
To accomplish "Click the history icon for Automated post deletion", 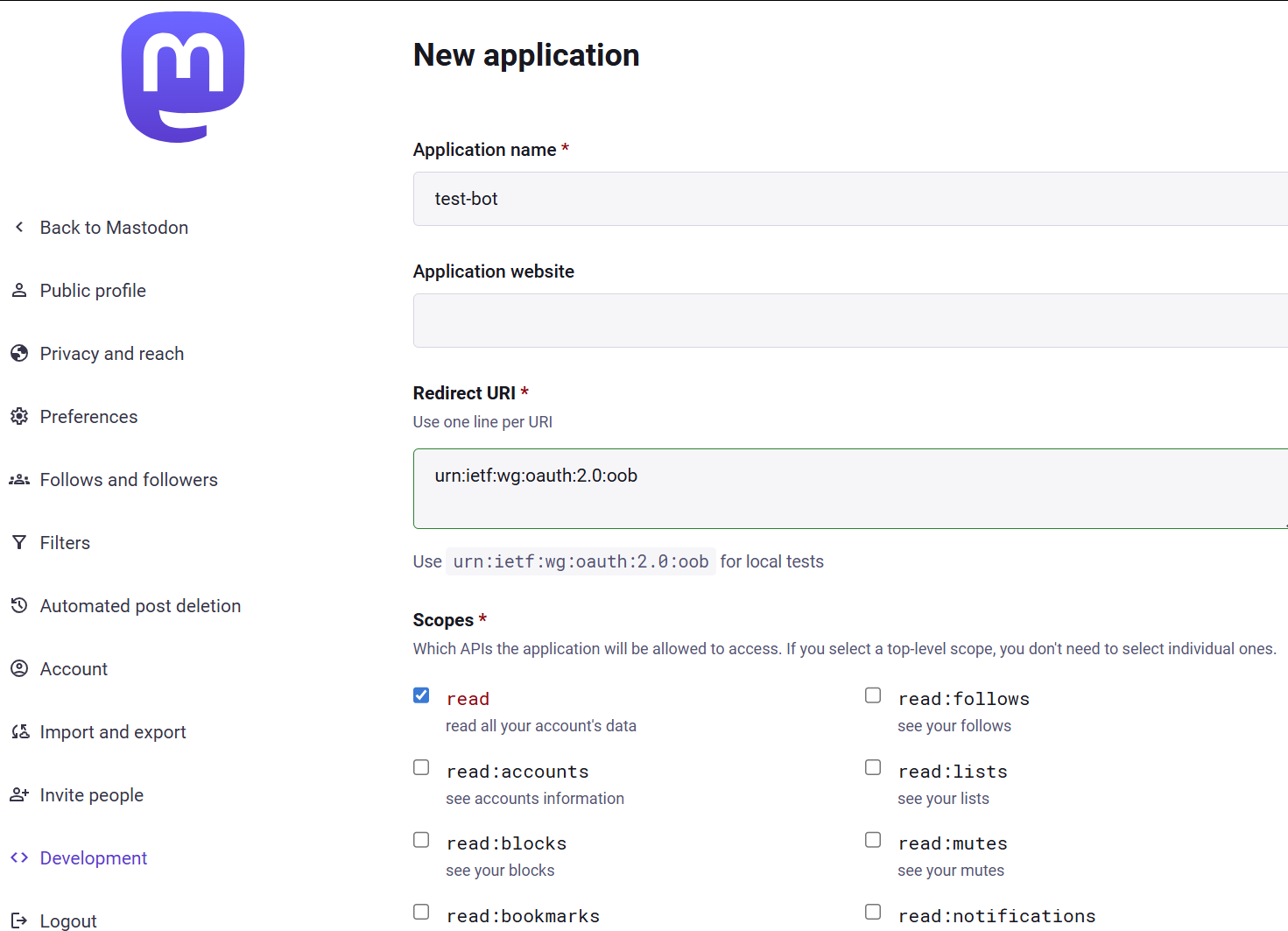I will [19, 606].
